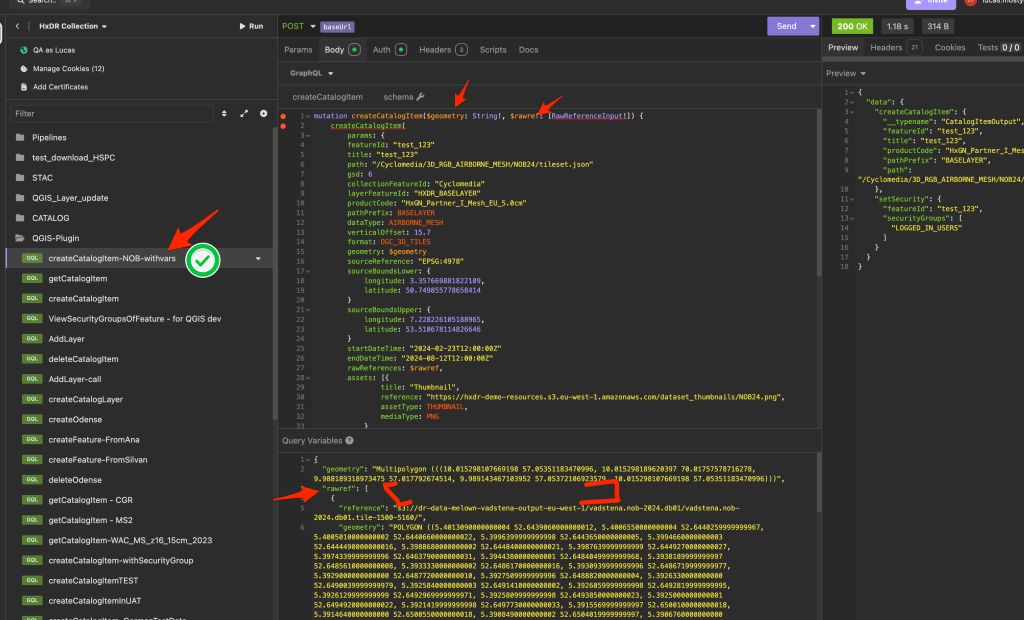Collapse the sourceBoundsLower block at line 17

coord(306,272)
